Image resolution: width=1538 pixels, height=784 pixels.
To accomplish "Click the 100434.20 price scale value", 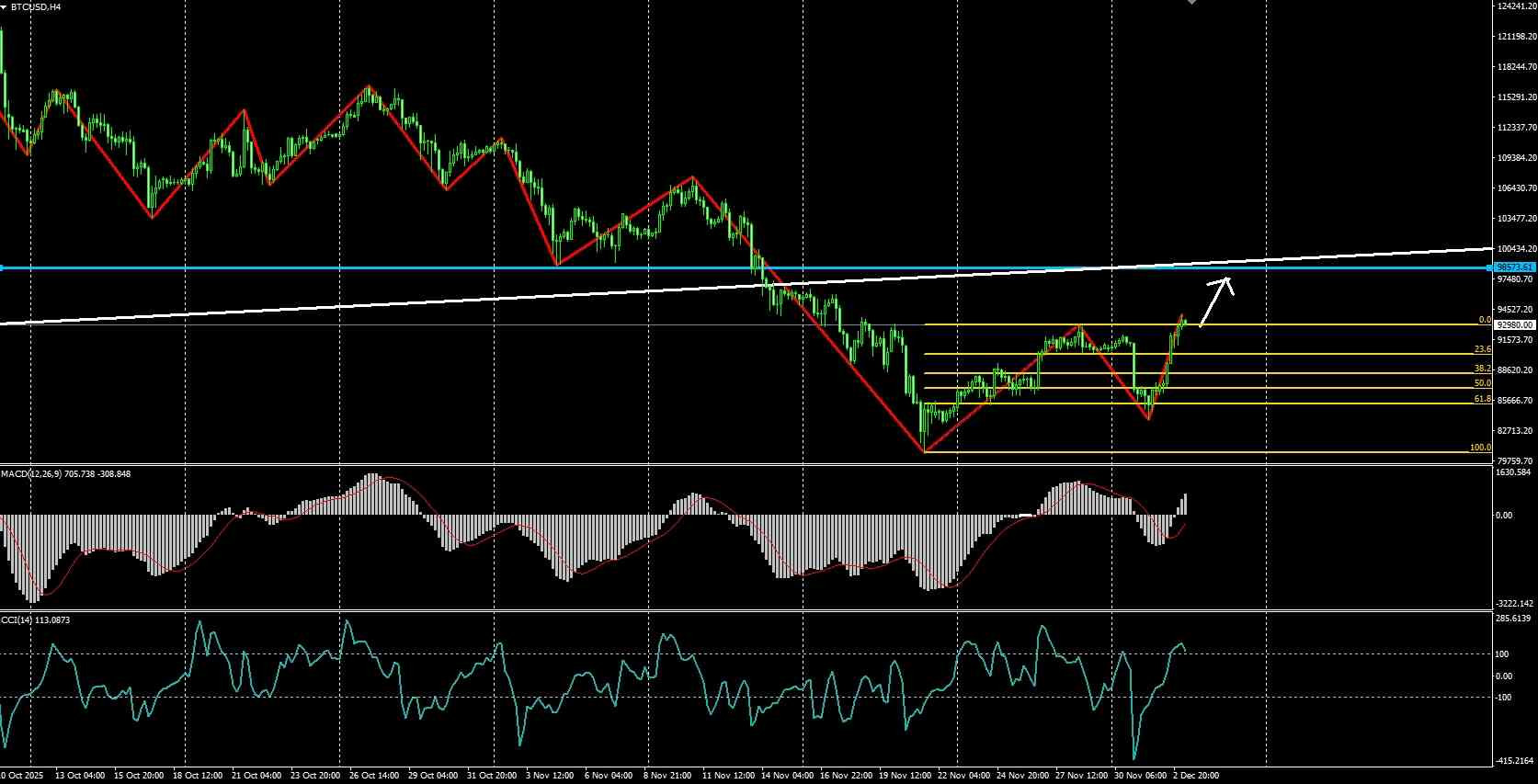I will click(1516, 249).
